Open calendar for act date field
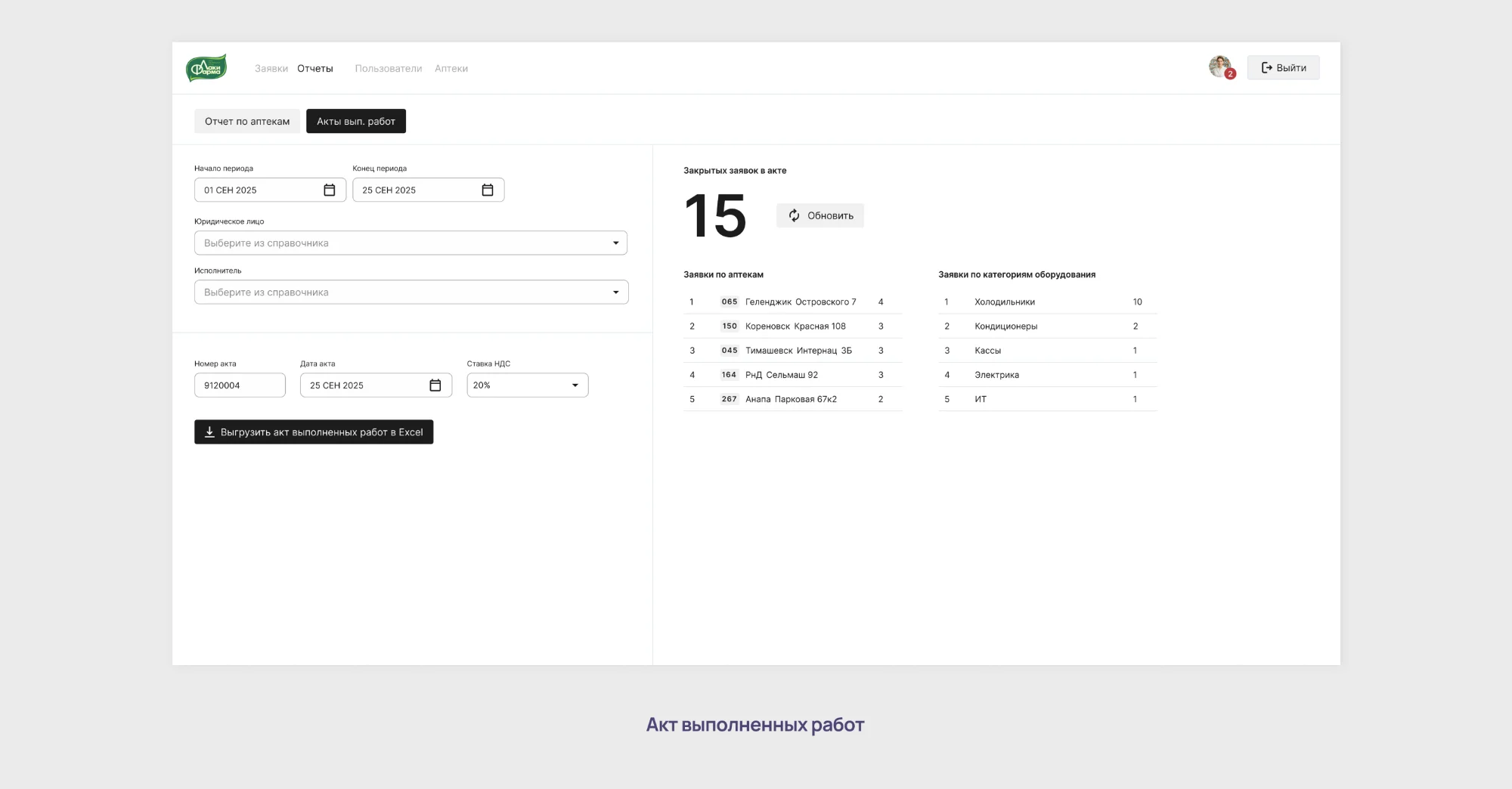 [435, 385]
